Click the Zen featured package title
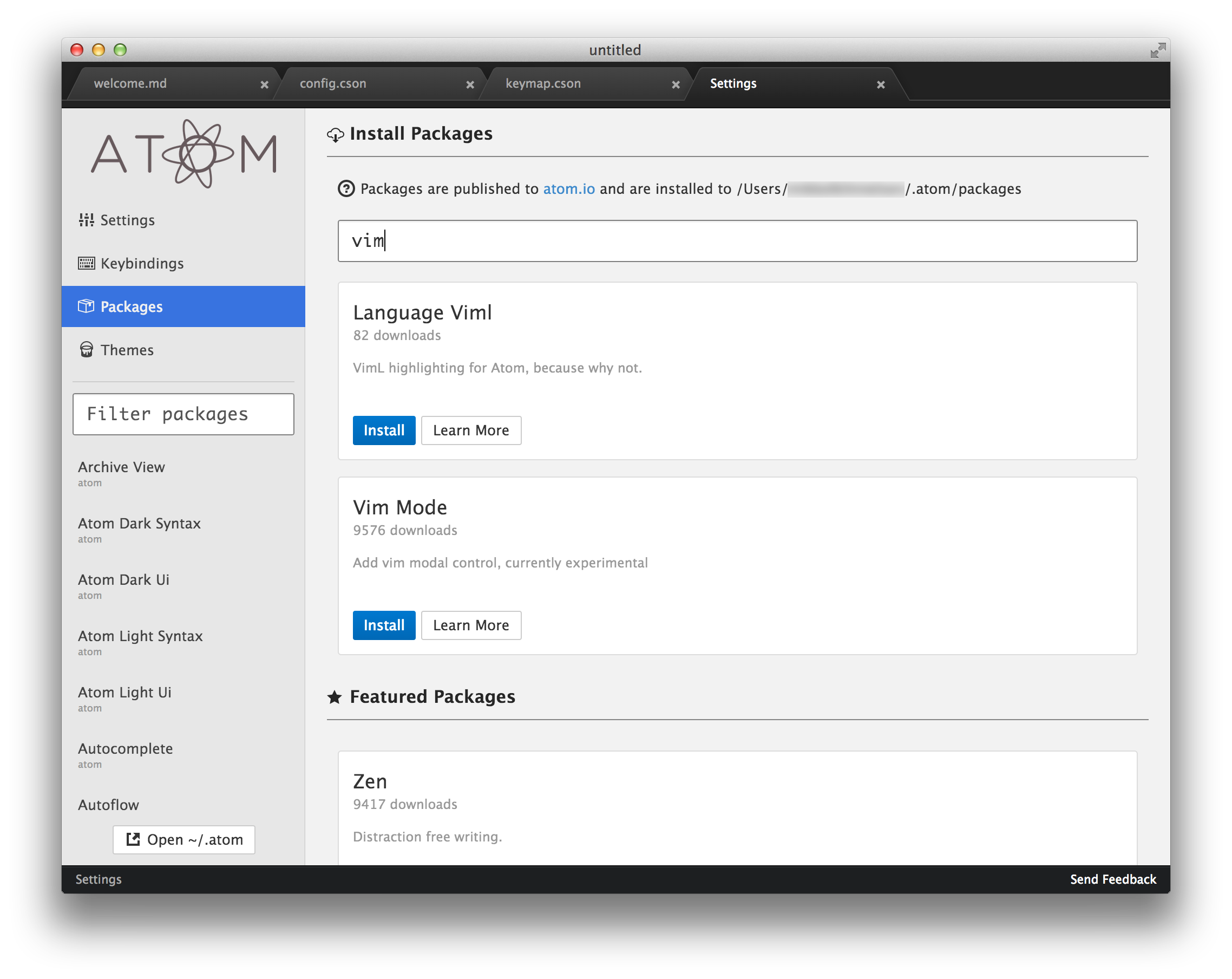The height and width of the screenshot is (979, 1232). tap(370, 781)
